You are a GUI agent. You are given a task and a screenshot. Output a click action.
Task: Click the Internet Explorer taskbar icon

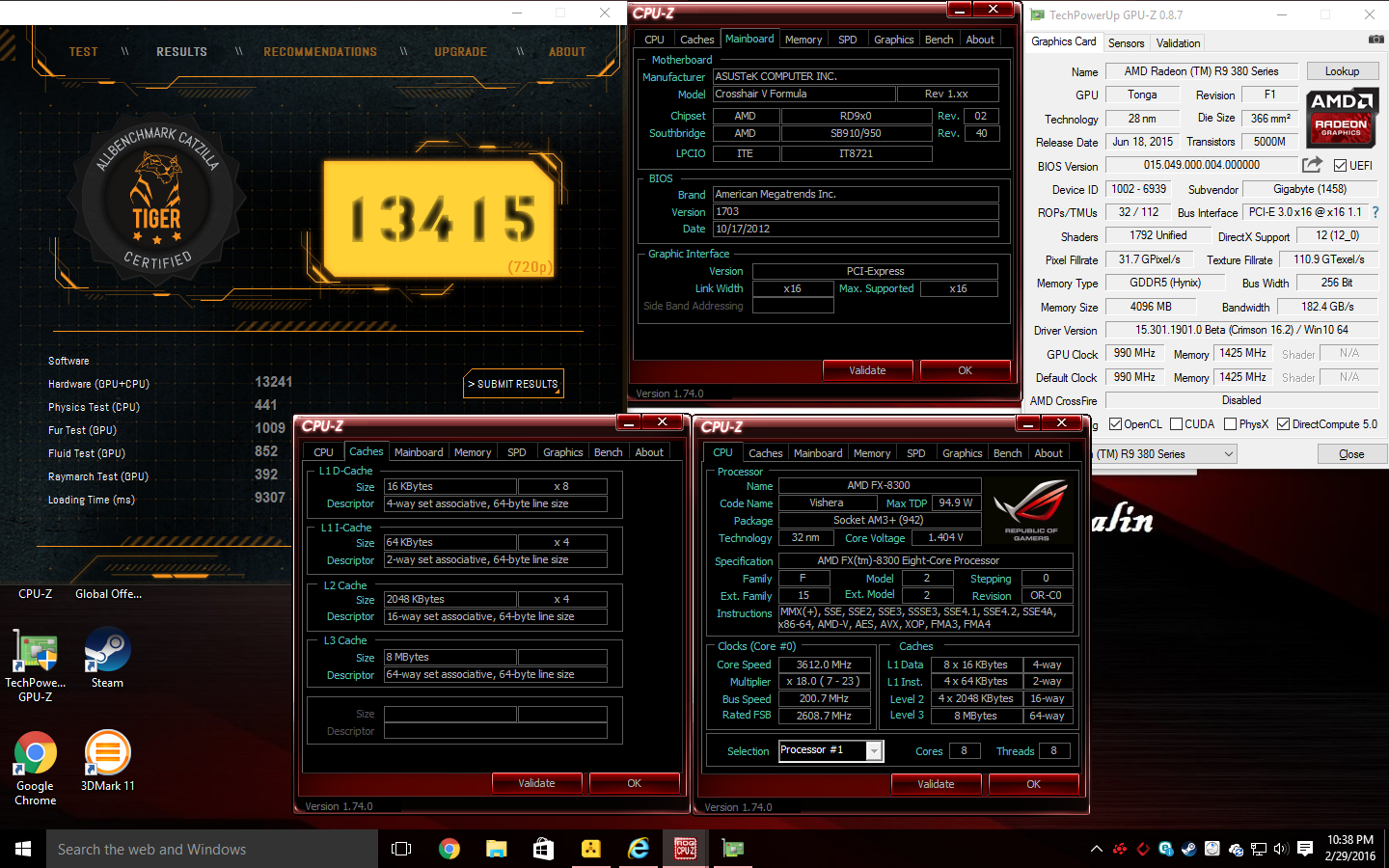638,849
